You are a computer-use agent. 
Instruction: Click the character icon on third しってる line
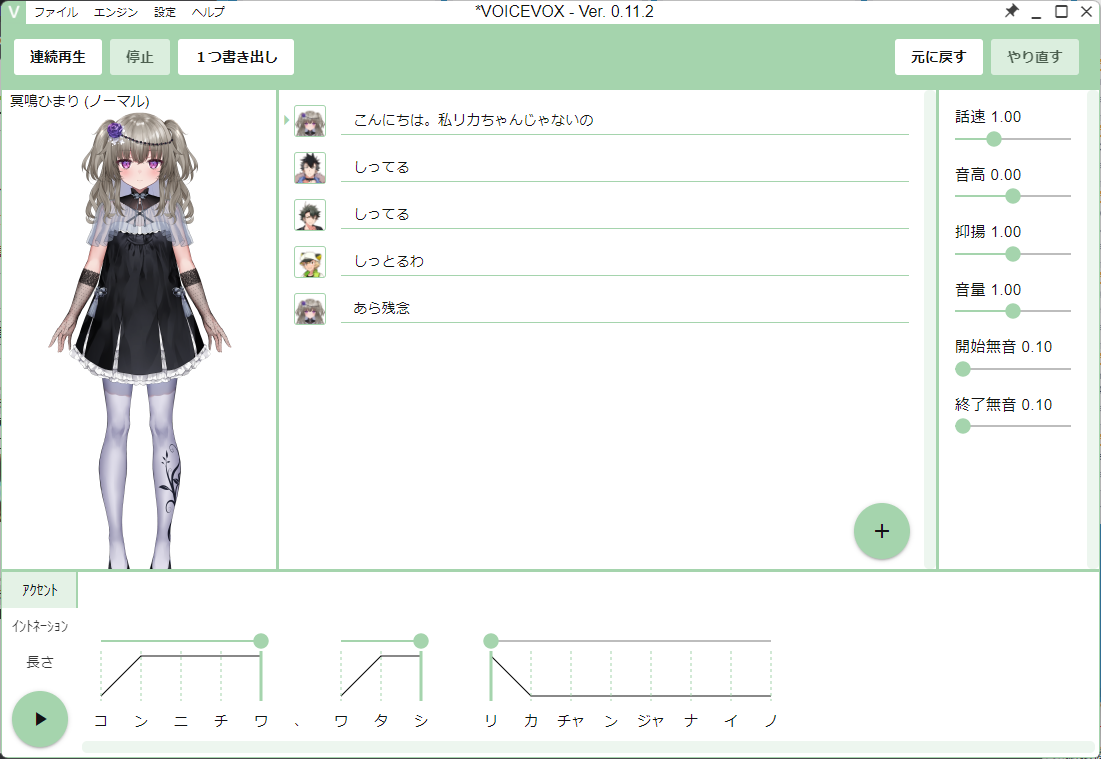tap(310, 214)
